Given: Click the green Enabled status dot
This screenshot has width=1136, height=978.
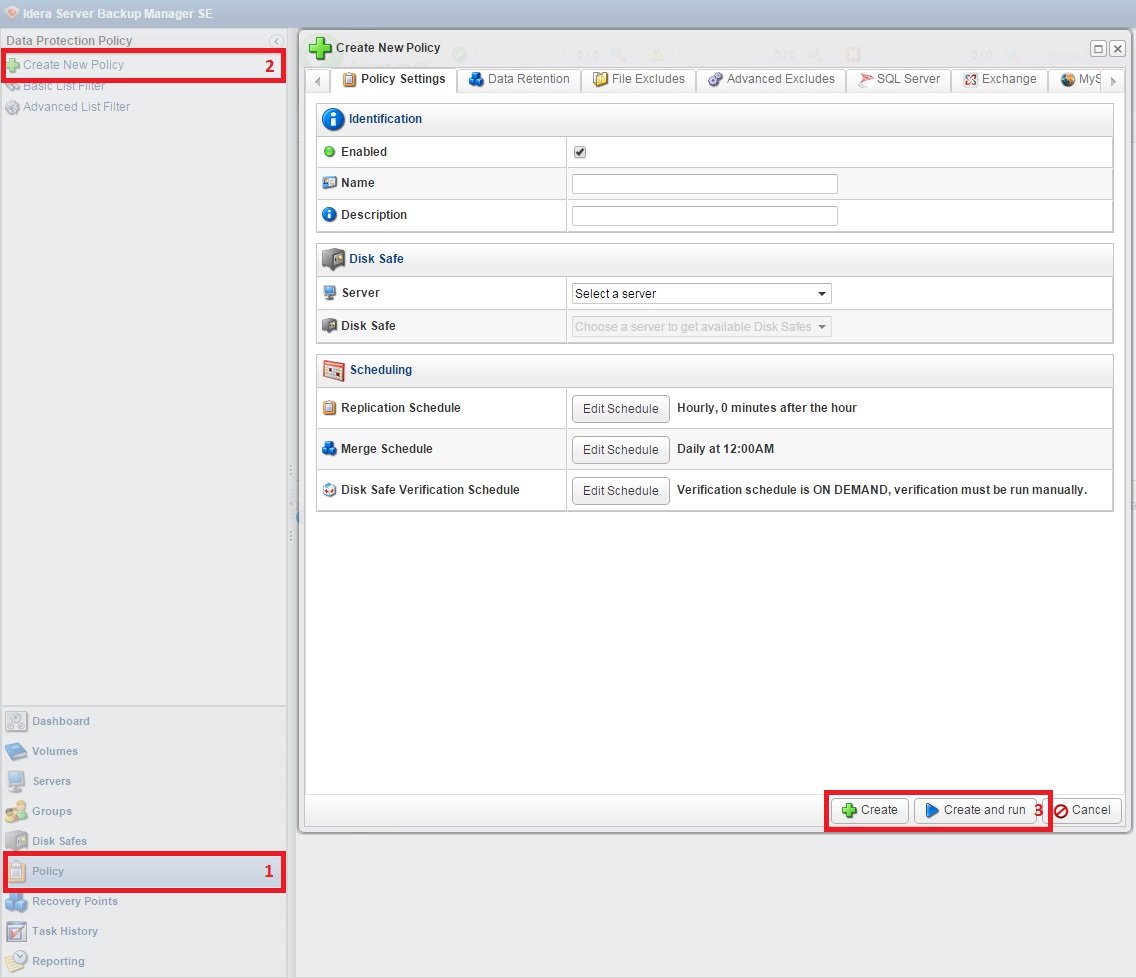Looking at the screenshot, I should click(x=330, y=151).
